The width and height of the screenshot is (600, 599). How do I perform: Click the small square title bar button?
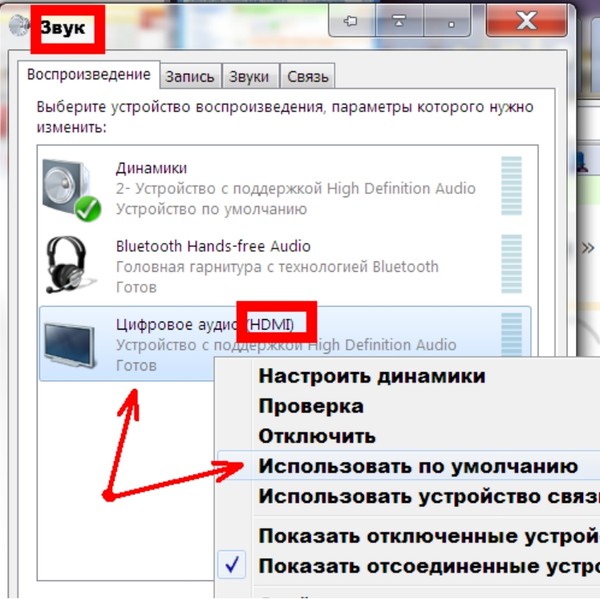click(447, 21)
